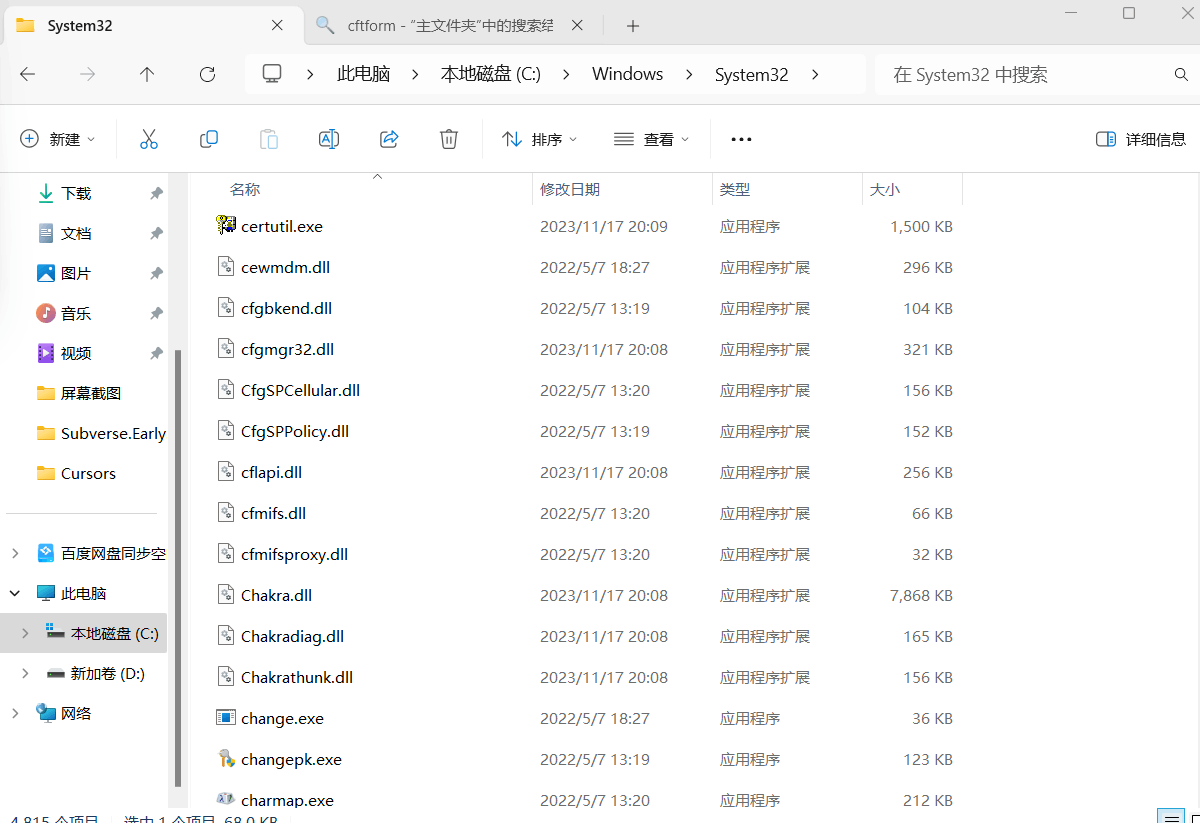
Task: Add a new tab with plus button
Action: tap(632, 26)
